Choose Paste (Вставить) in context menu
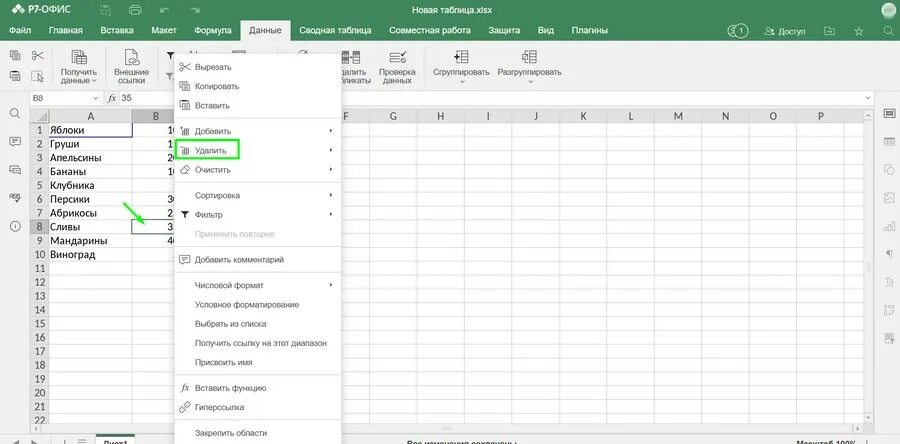 click(258, 106)
